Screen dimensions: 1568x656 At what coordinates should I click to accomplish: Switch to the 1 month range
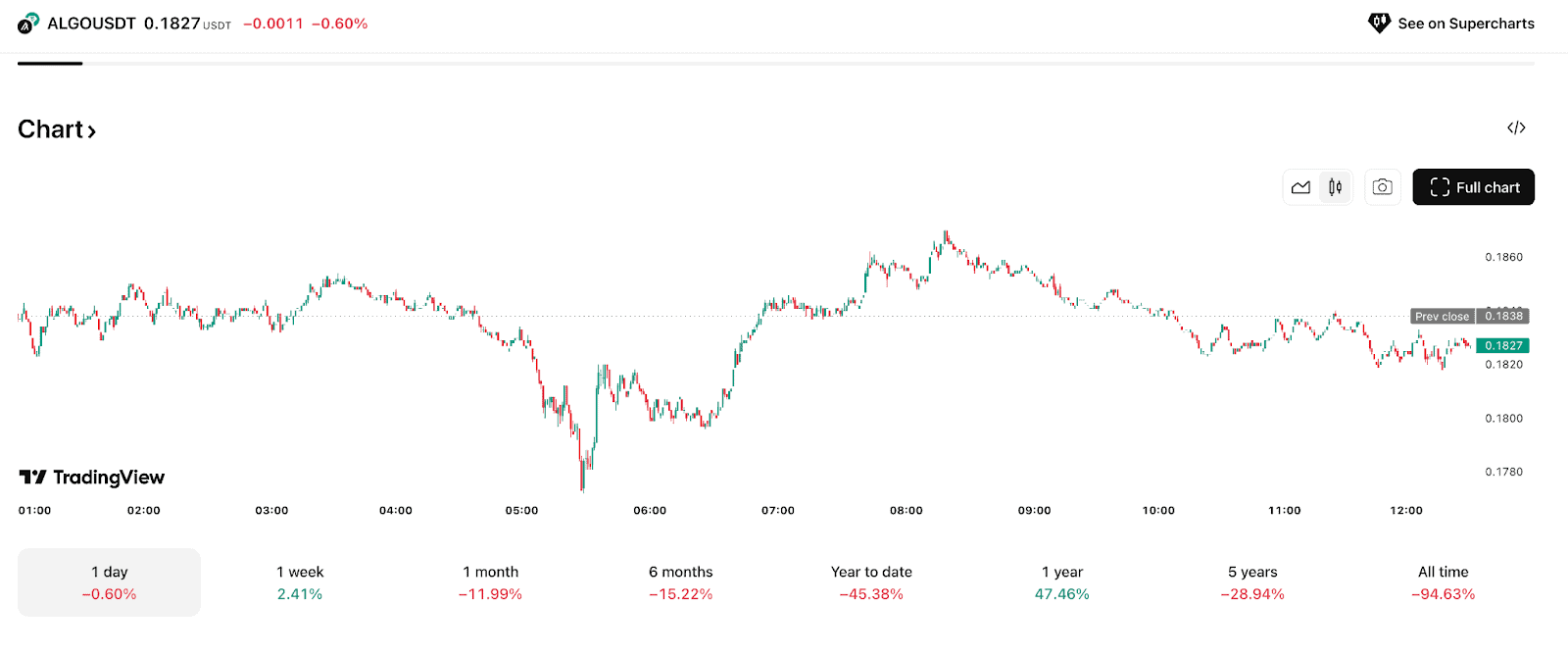click(x=490, y=582)
